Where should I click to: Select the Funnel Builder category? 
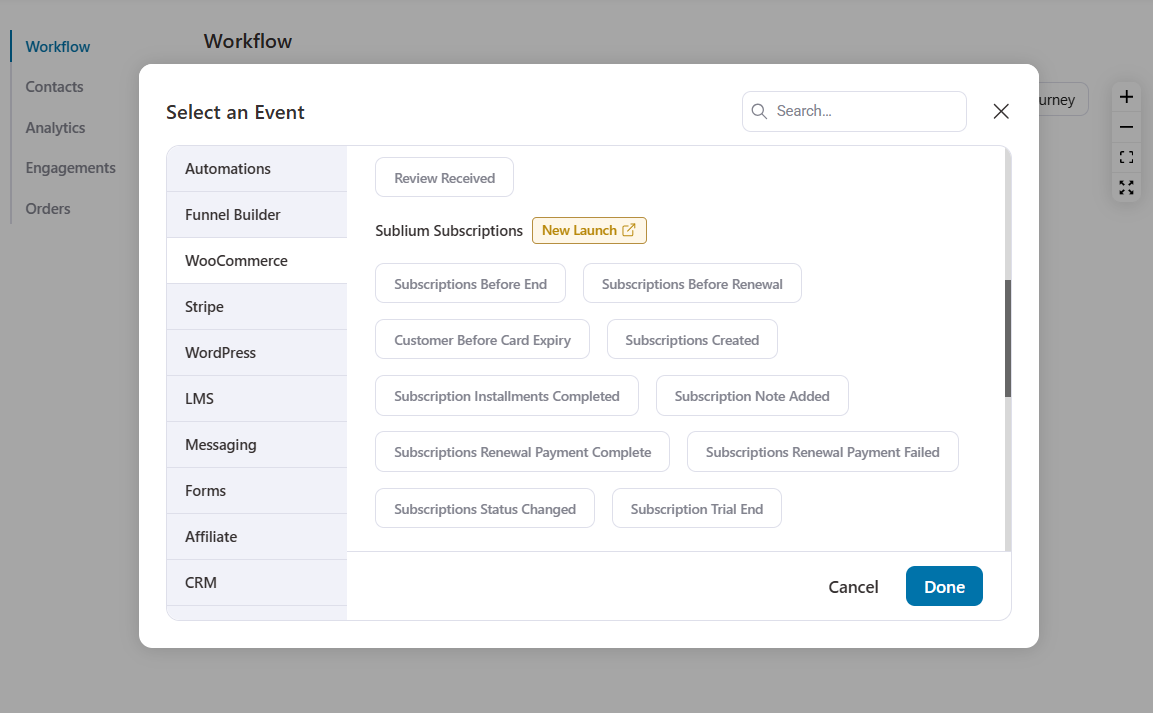257,215
